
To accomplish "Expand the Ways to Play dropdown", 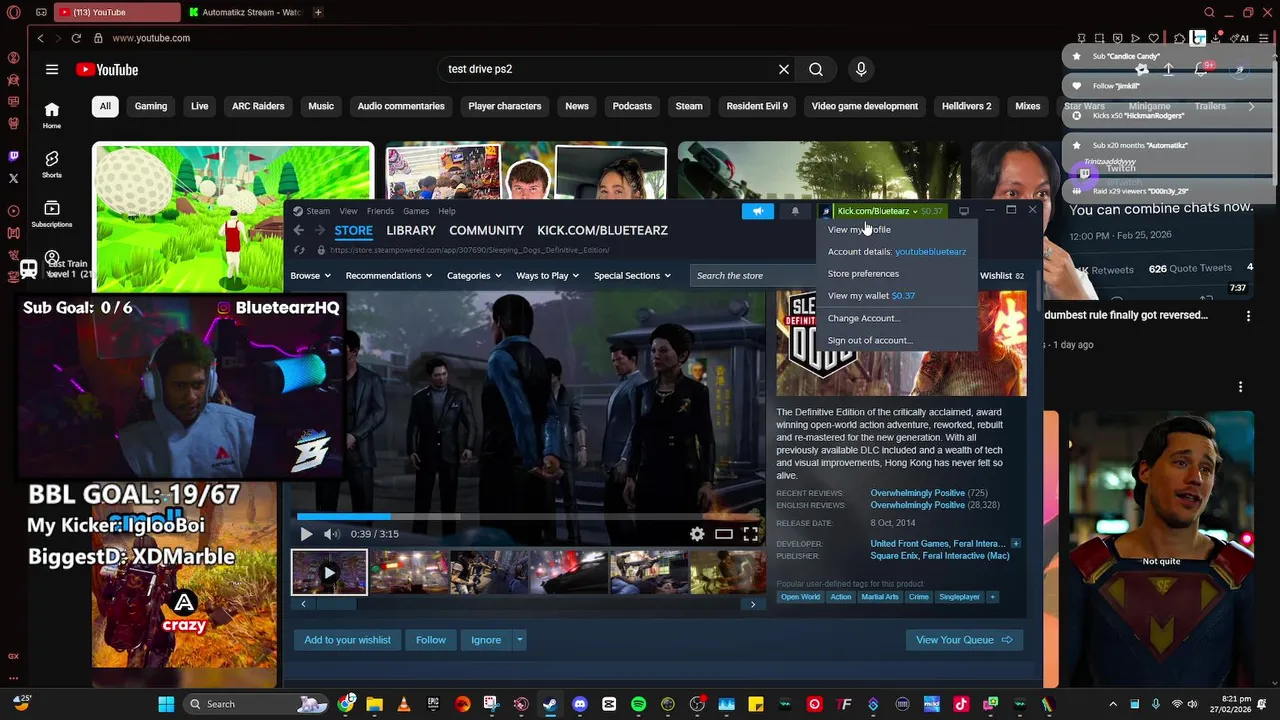I will 549,276.
